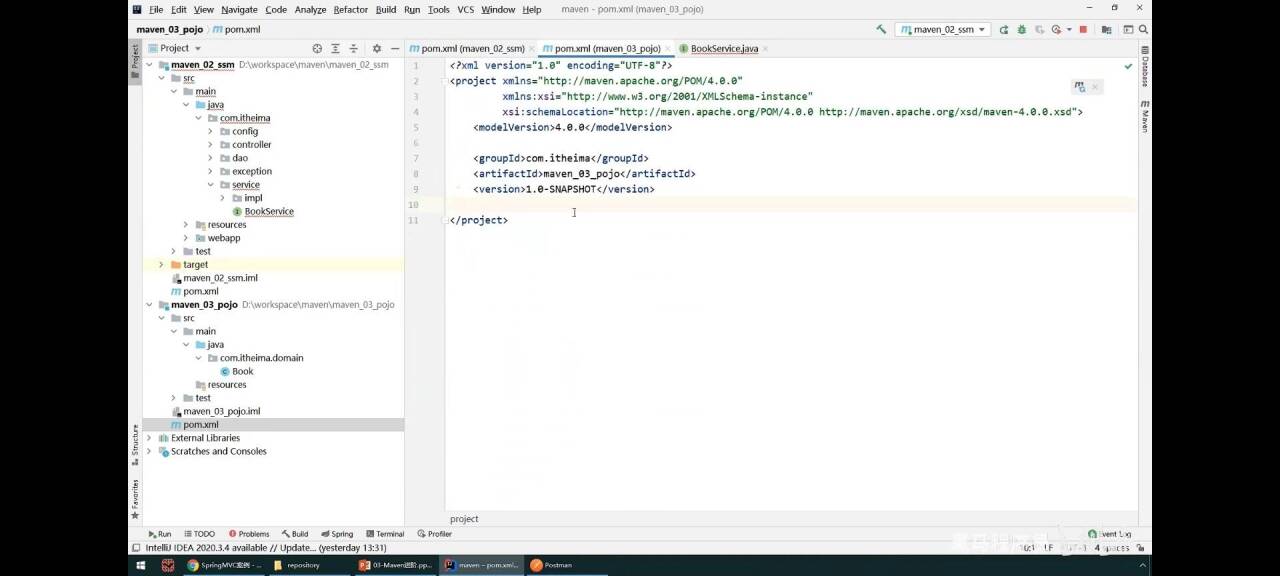The image size is (1280, 576).
Task: Click the maven_03_pojo breadcrumb in navigation bar
Action: tap(170, 29)
